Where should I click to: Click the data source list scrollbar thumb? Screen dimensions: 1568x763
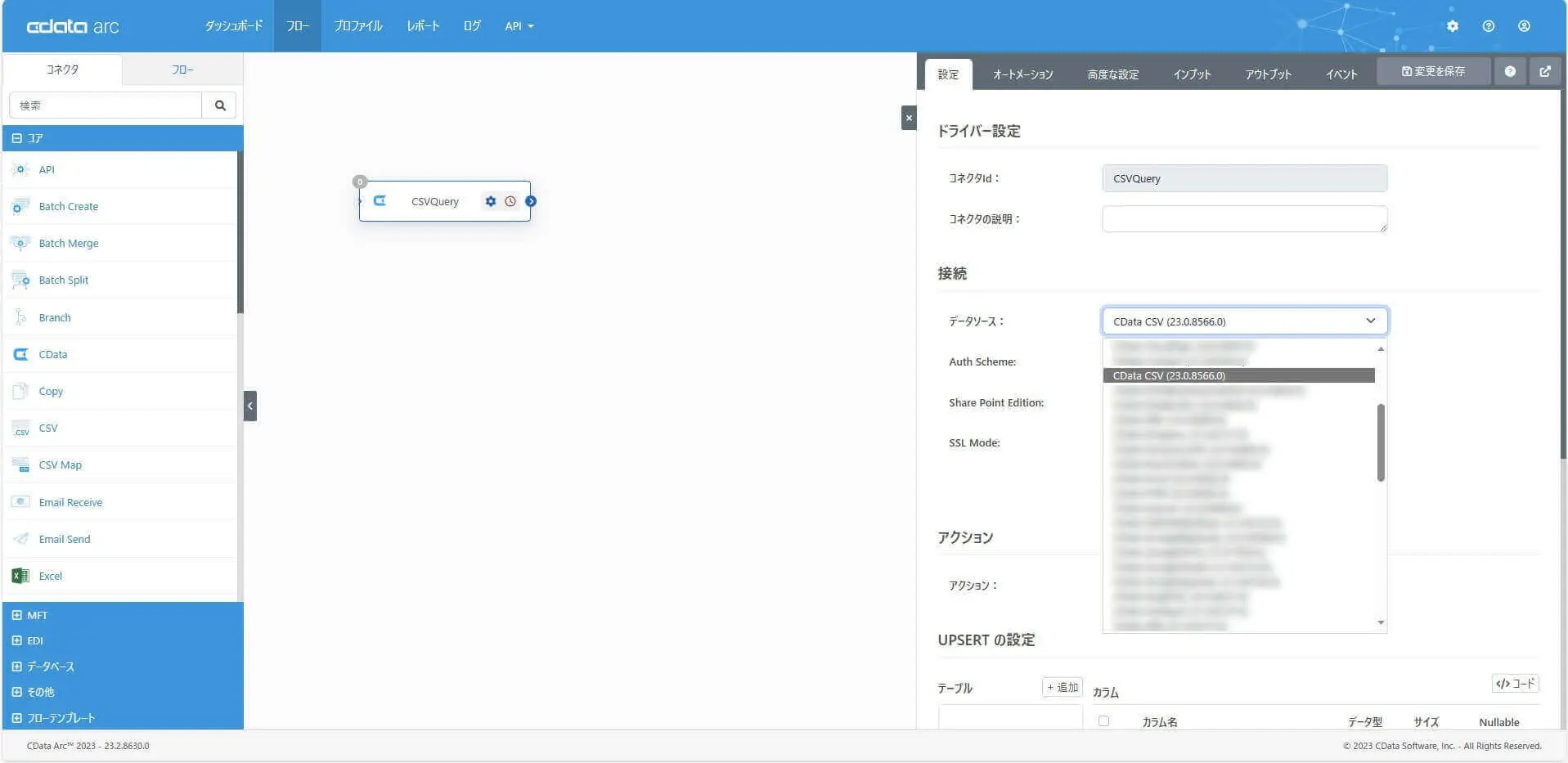tap(1381, 442)
